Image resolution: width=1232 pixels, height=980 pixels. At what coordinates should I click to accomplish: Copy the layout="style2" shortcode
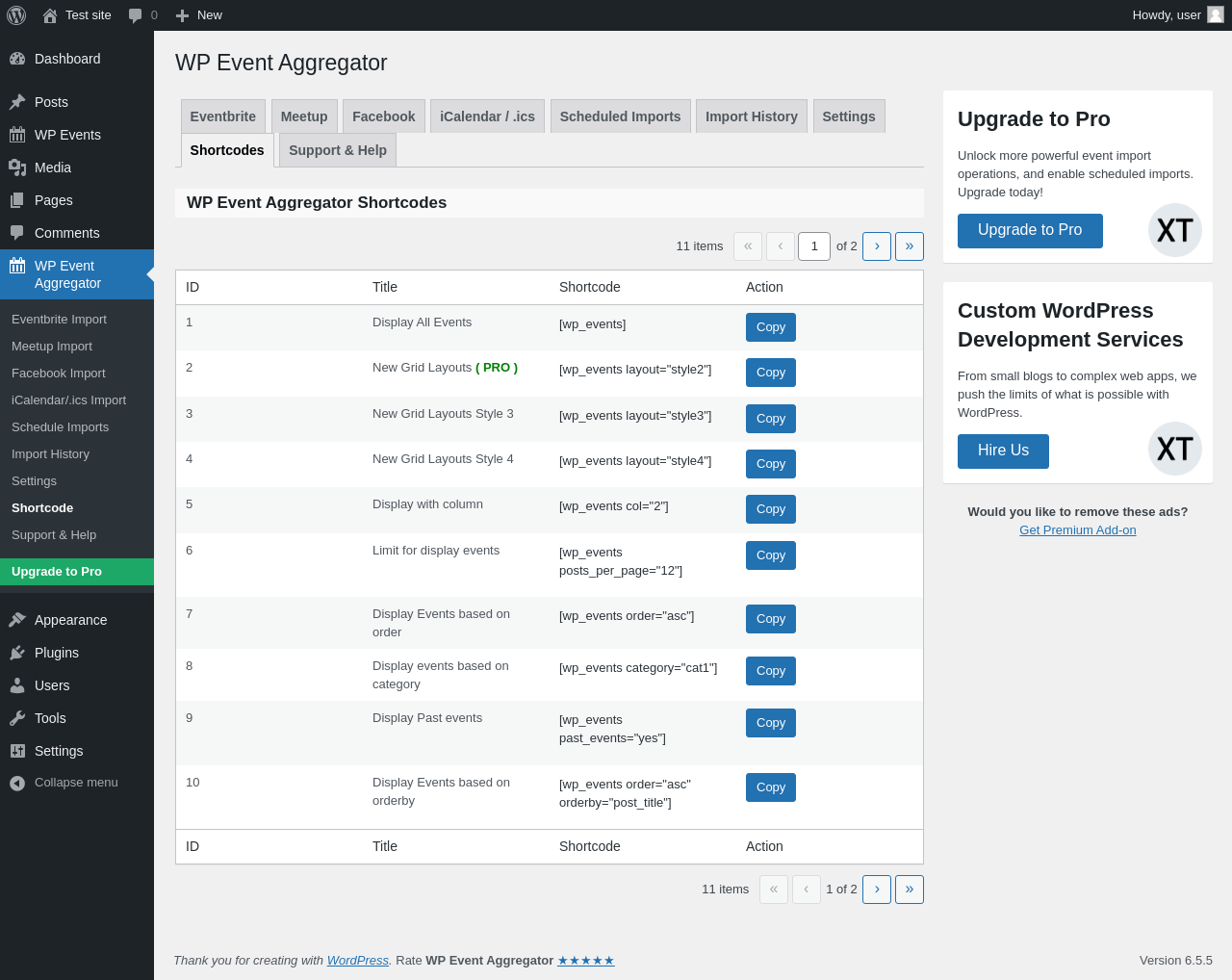(x=771, y=373)
